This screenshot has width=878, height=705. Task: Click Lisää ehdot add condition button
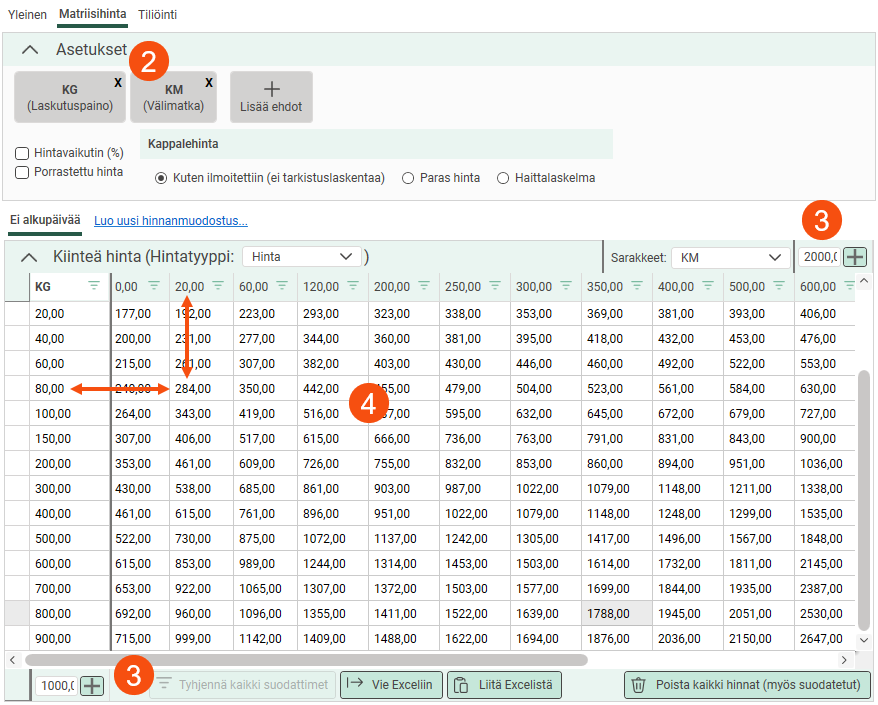271,97
